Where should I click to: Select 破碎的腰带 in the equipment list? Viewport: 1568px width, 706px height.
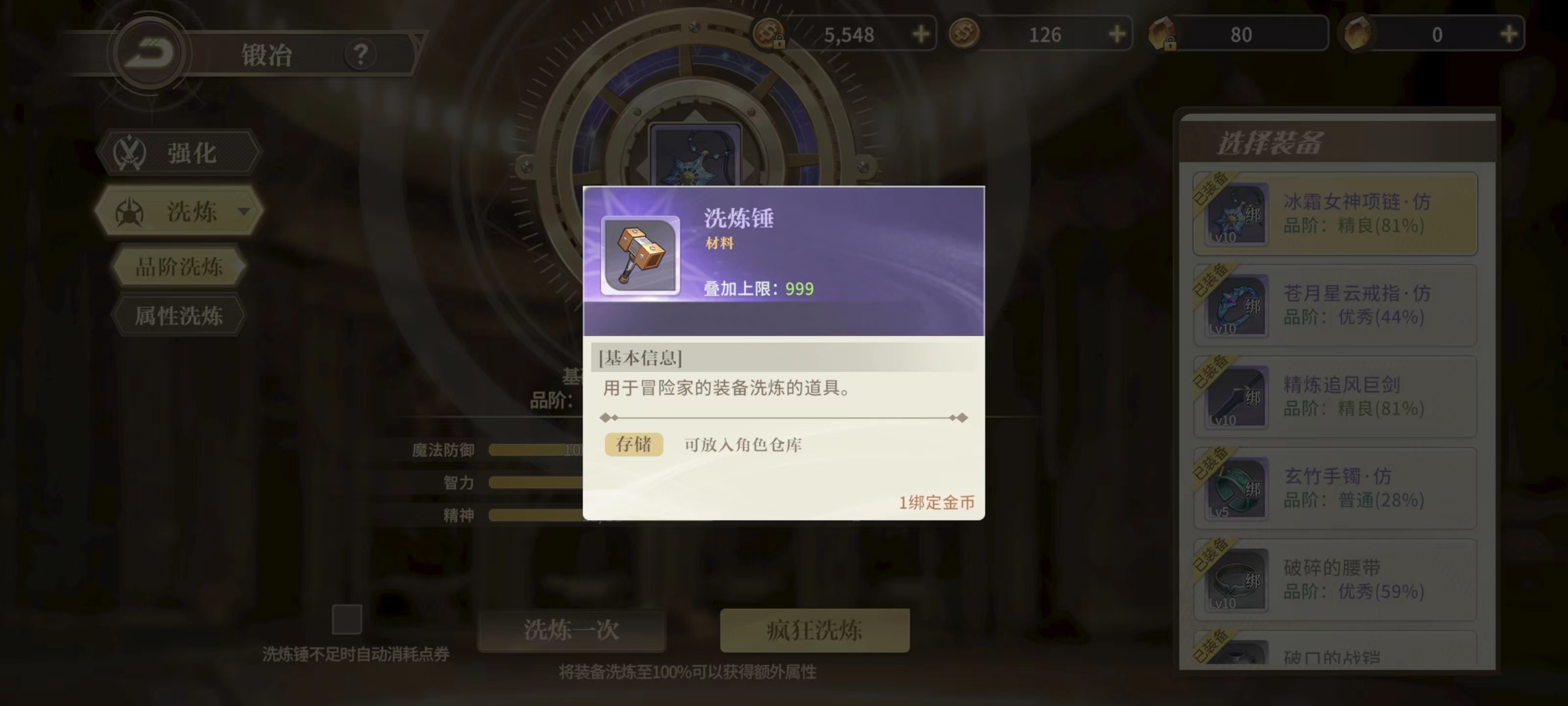1335,580
